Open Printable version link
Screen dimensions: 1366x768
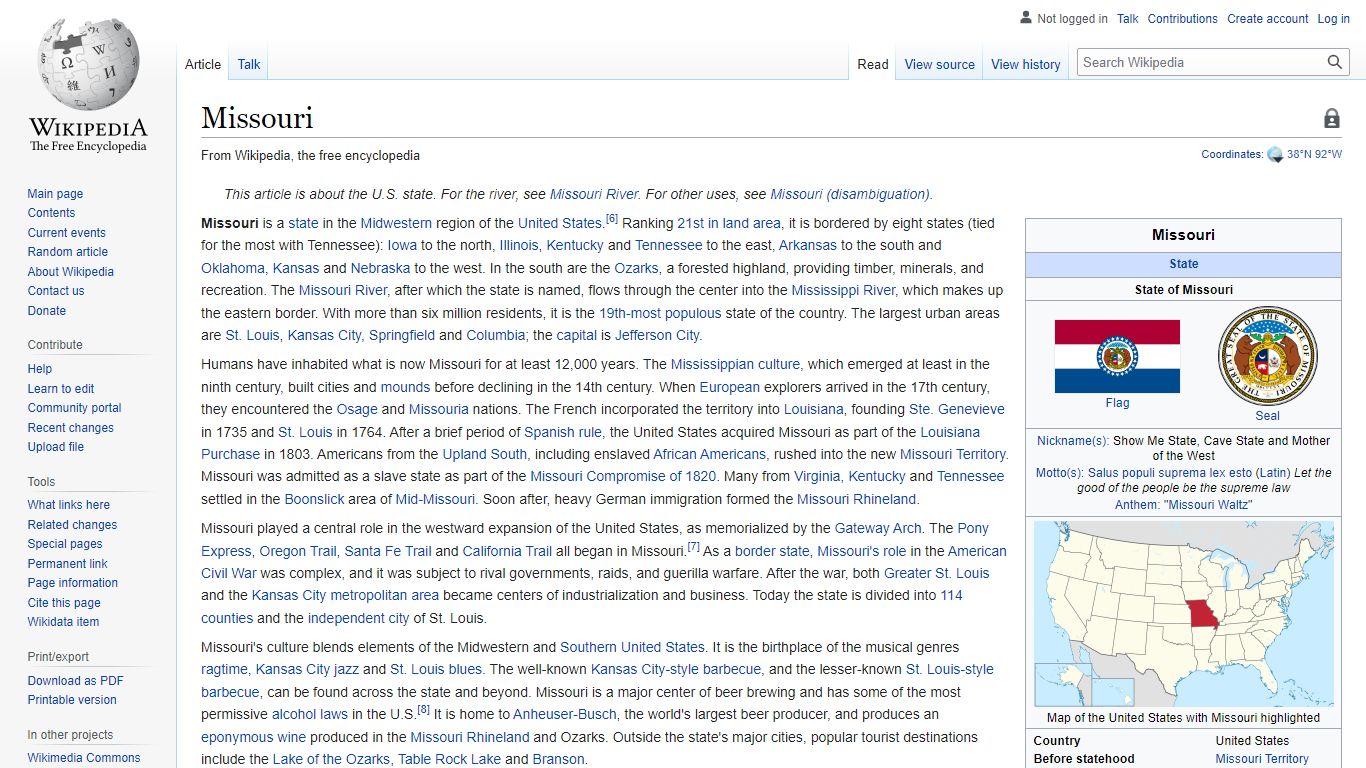pyautogui.click(x=72, y=700)
